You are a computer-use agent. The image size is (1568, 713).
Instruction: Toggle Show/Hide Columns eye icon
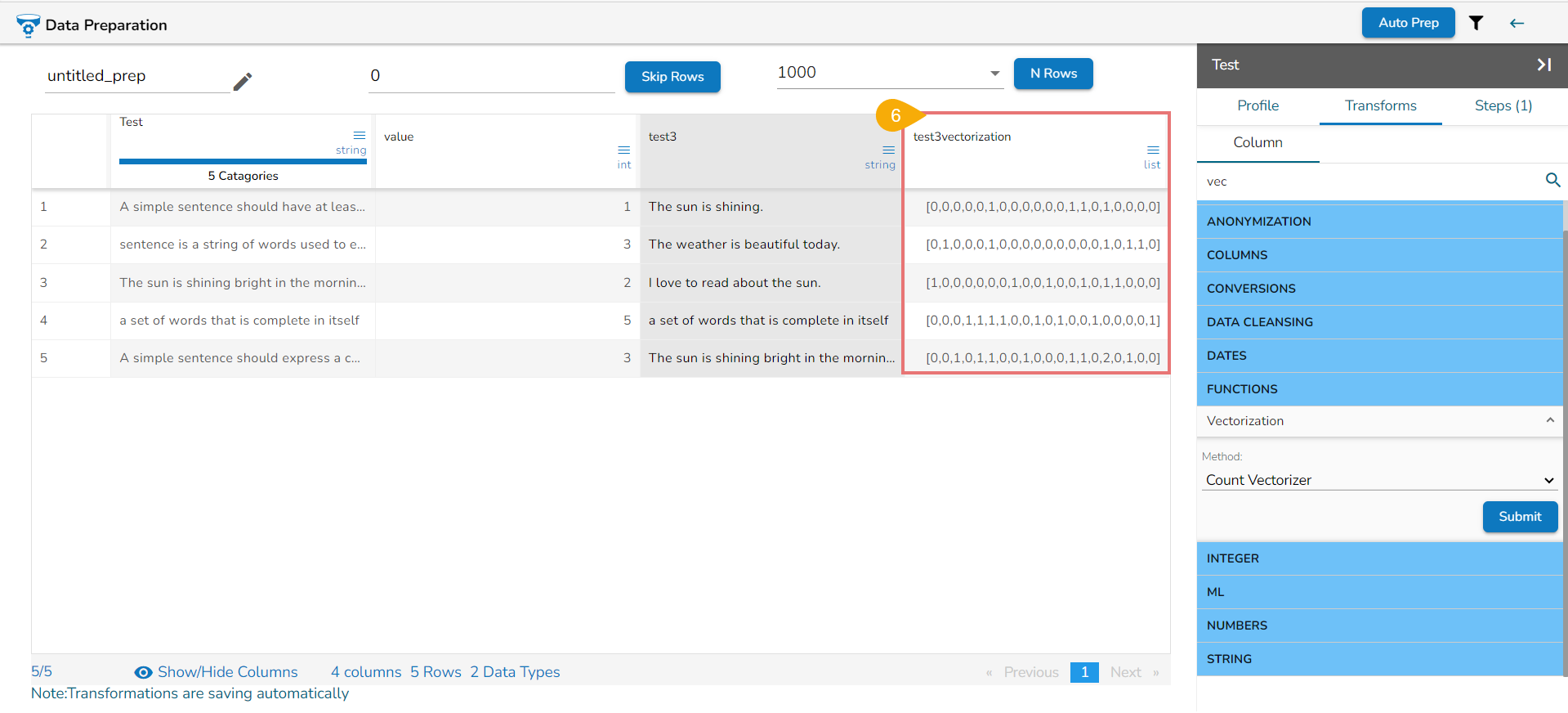(143, 672)
